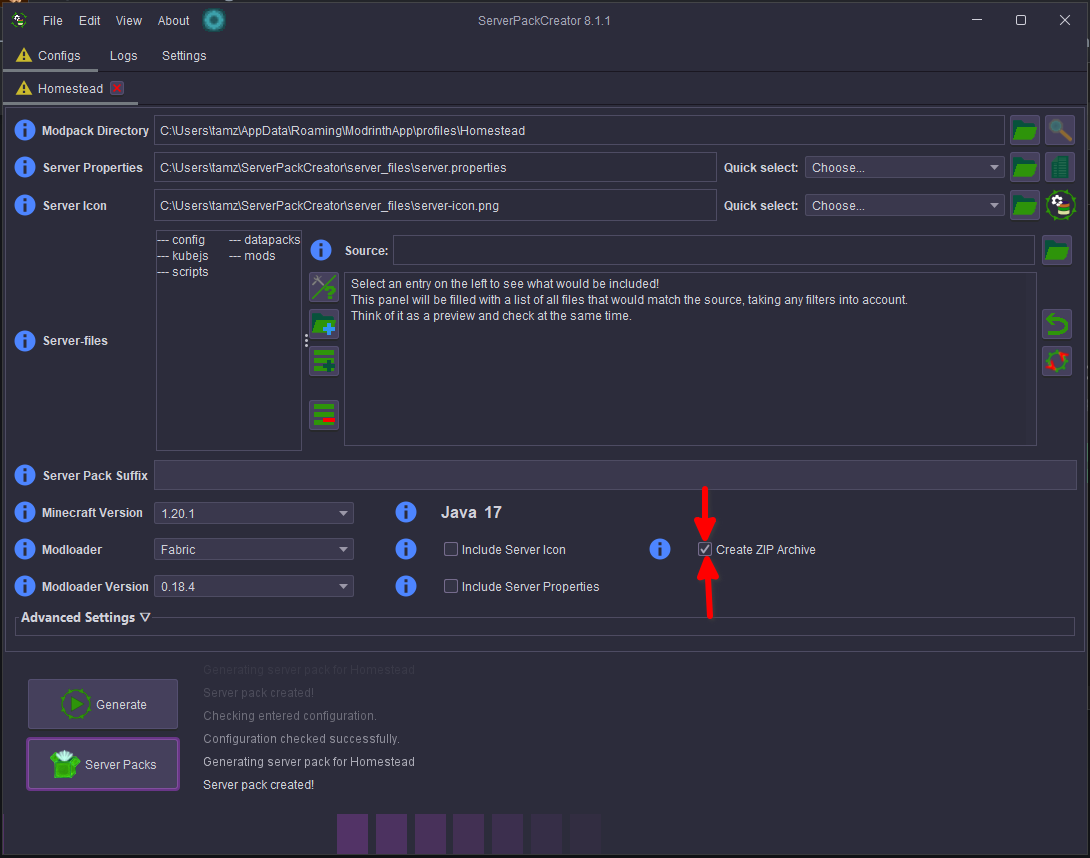The image size is (1090, 858).
Task: Click the split-pane divider handle dots
Action: point(306,341)
